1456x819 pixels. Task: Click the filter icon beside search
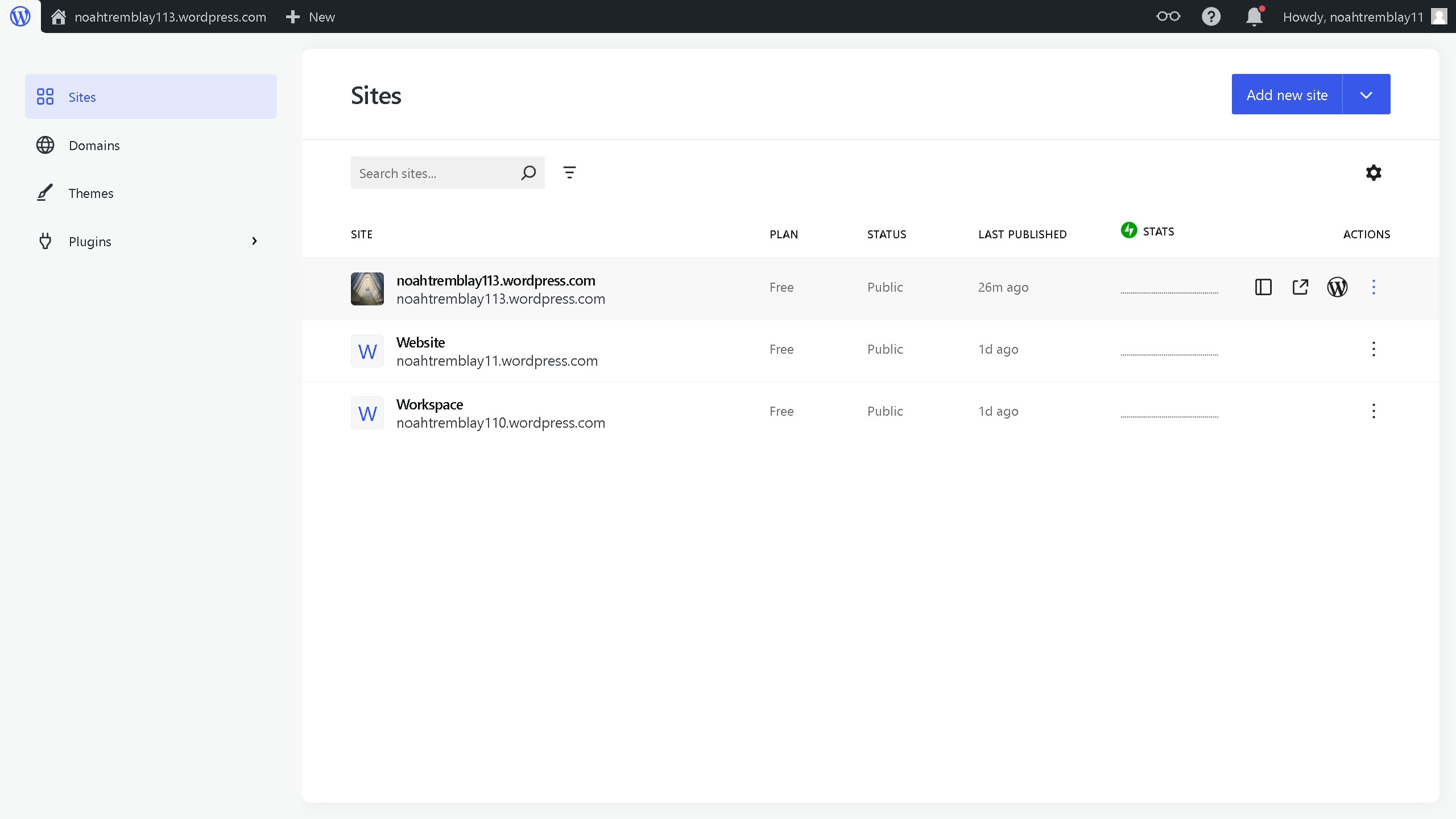click(x=569, y=172)
